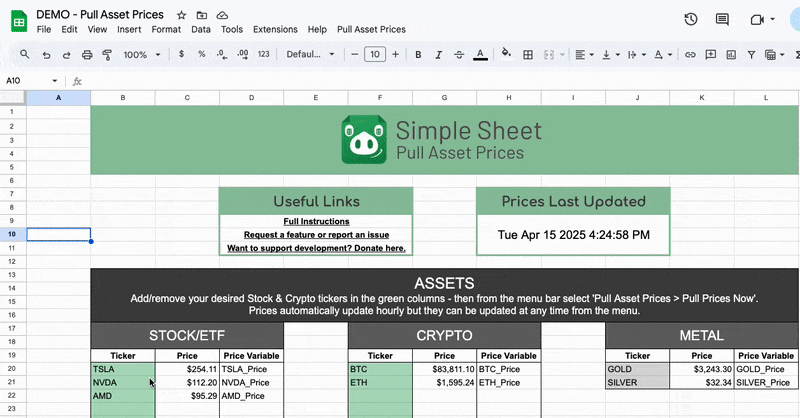Screen dimensions: 800x418
Task: Open the Insert menu
Action: (129, 30)
